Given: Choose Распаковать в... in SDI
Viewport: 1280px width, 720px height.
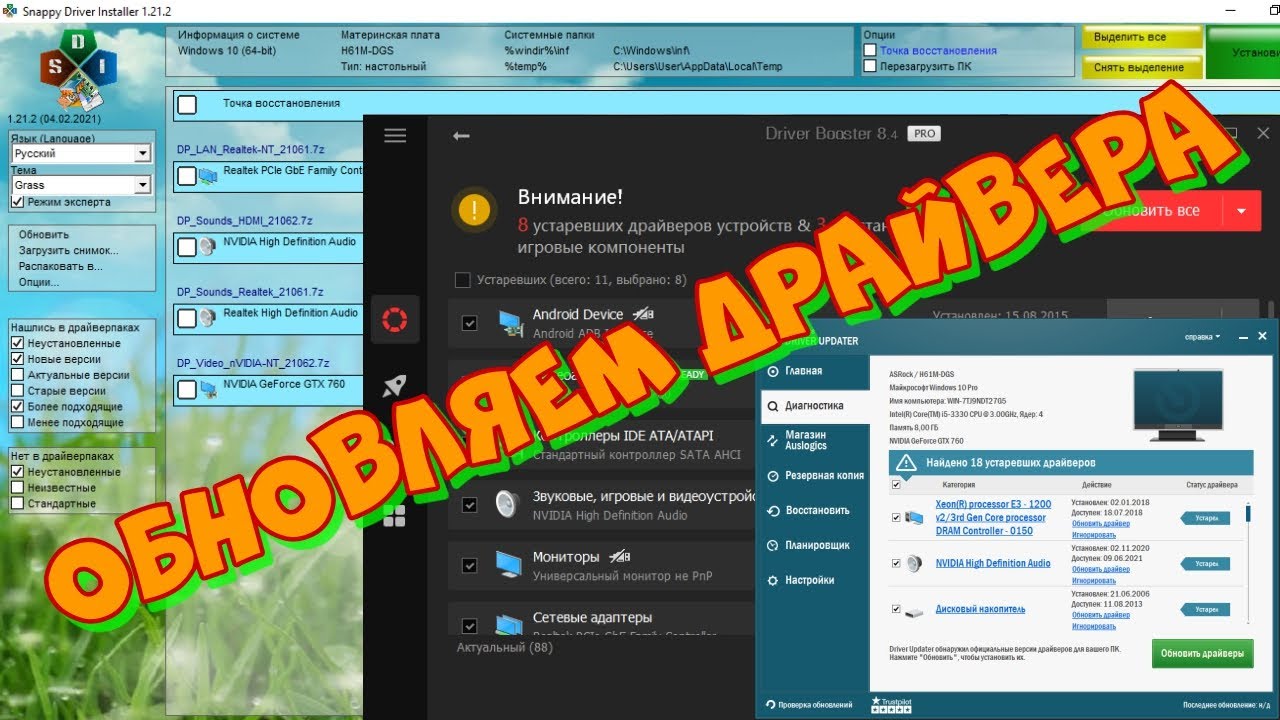Looking at the screenshot, I should [x=61, y=267].
